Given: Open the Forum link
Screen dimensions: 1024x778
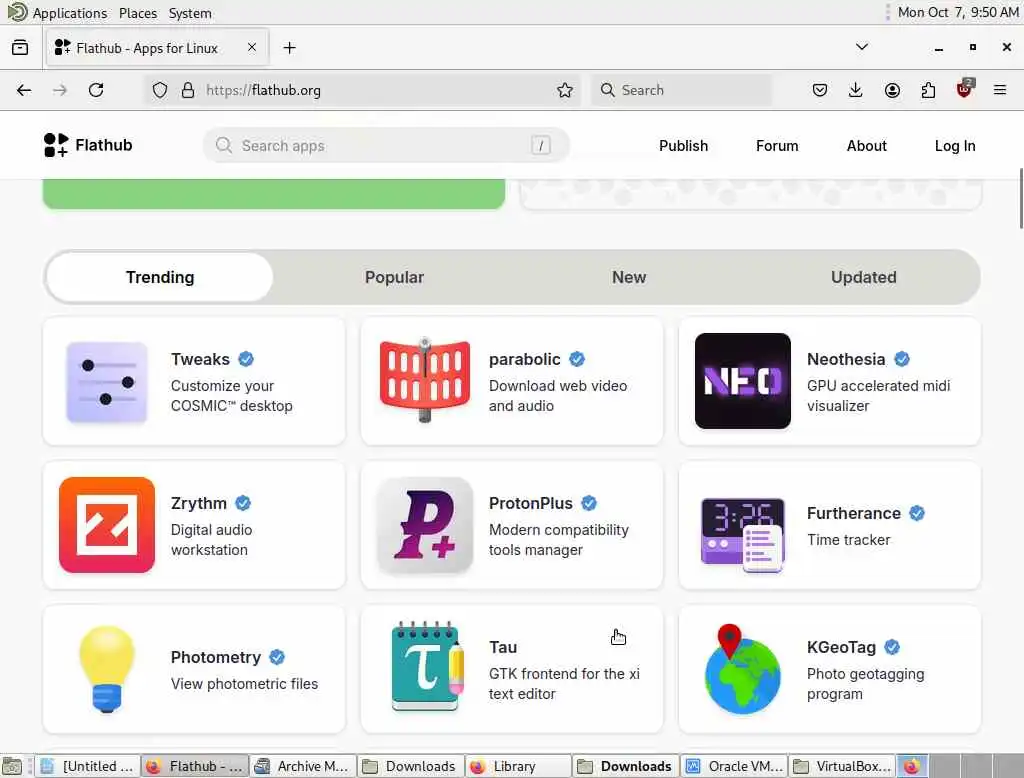Looking at the screenshot, I should (x=777, y=146).
